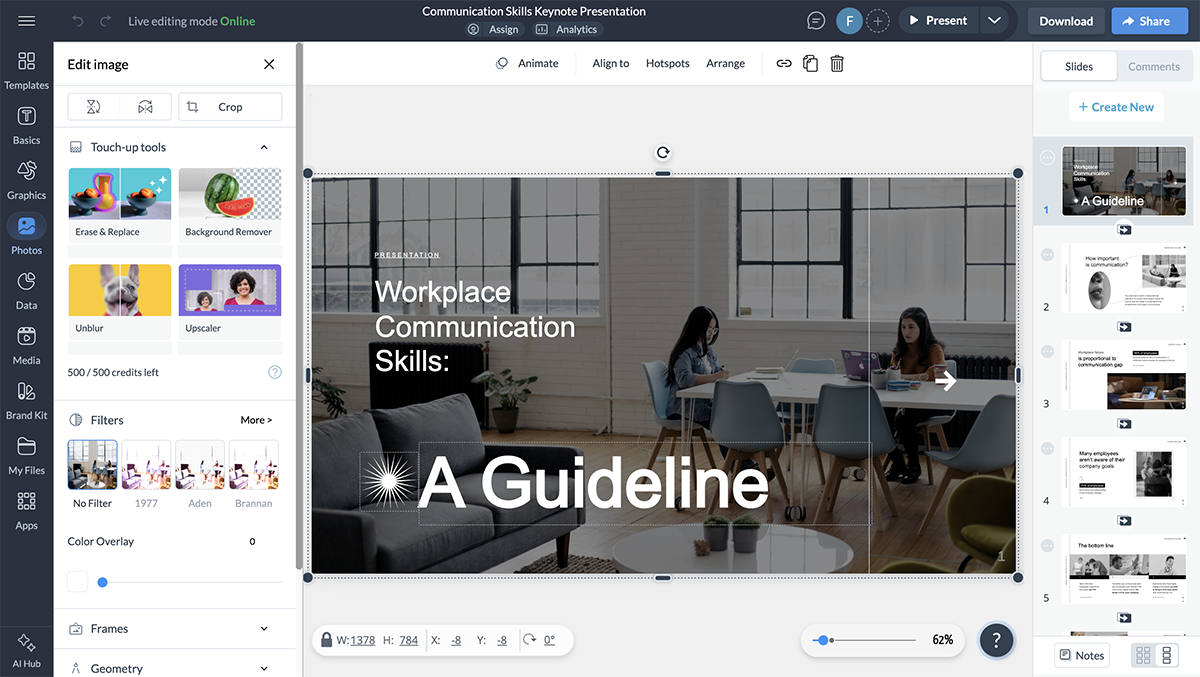Expand the Frames section
The height and width of the screenshot is (677, 1200).
tap(264, 629)
